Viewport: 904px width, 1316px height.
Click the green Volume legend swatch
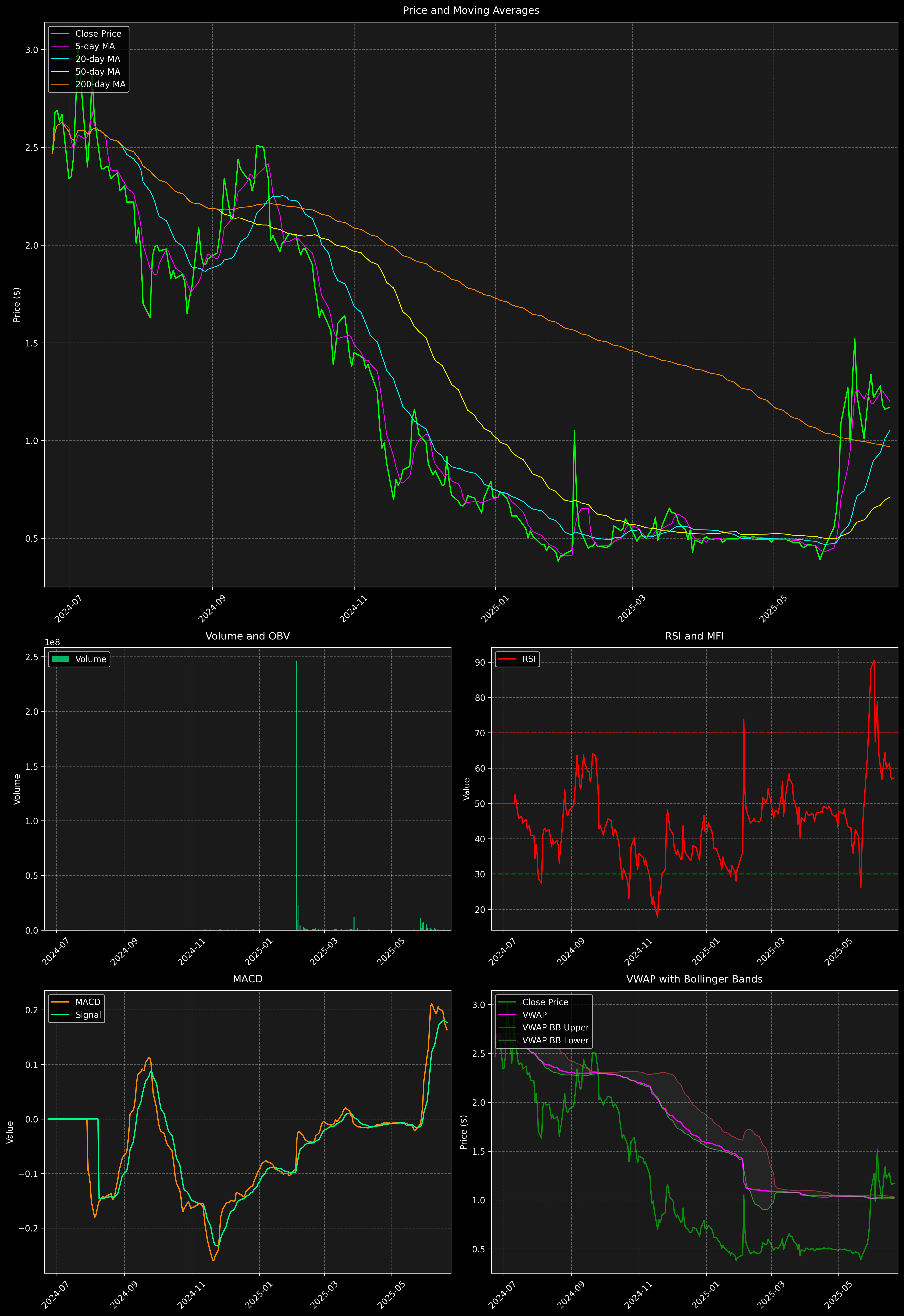coord(60,659)
